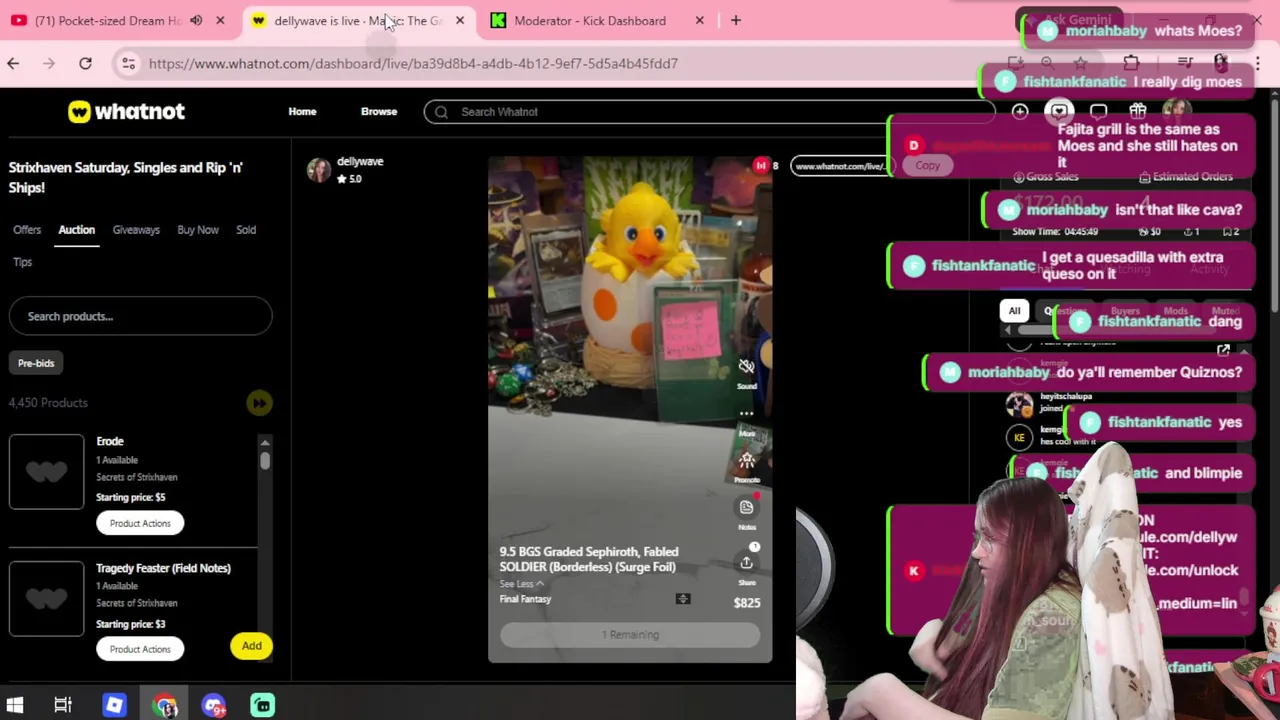Open the heart message icon in the header
This screenshot has width=1280, height=720.
1059,112
